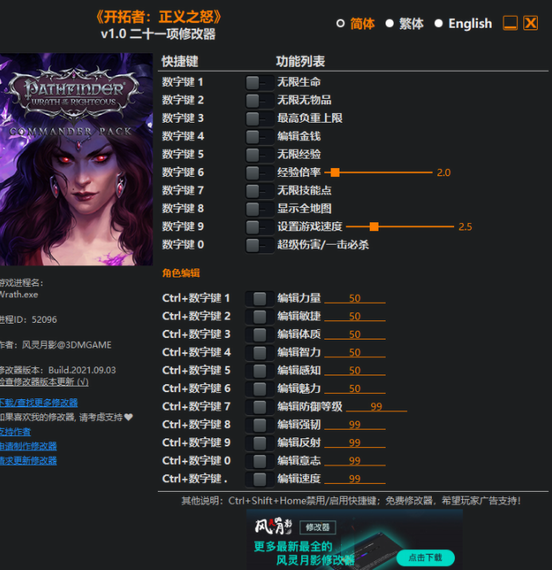Toggle 编辑敏捷 switch
The image size is (552, 570).
(x=260, y=317)
